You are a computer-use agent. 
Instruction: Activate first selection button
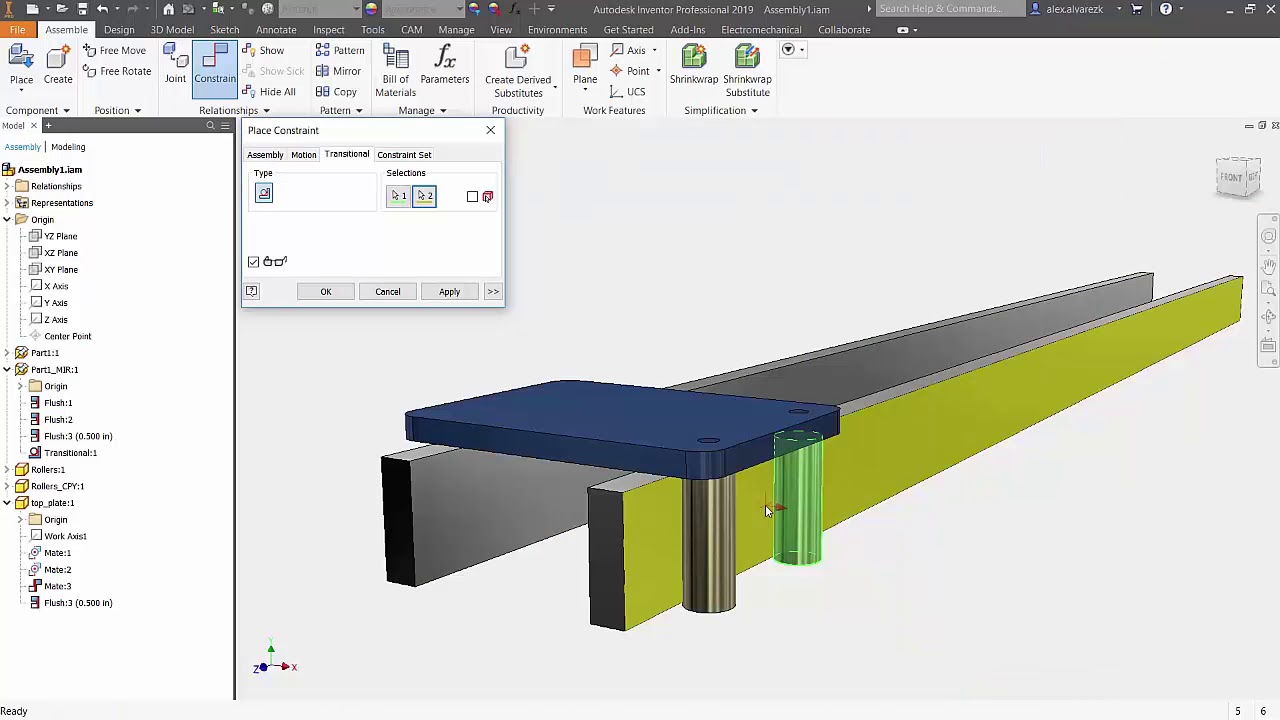pyautogui.click(x=398, y=196)
